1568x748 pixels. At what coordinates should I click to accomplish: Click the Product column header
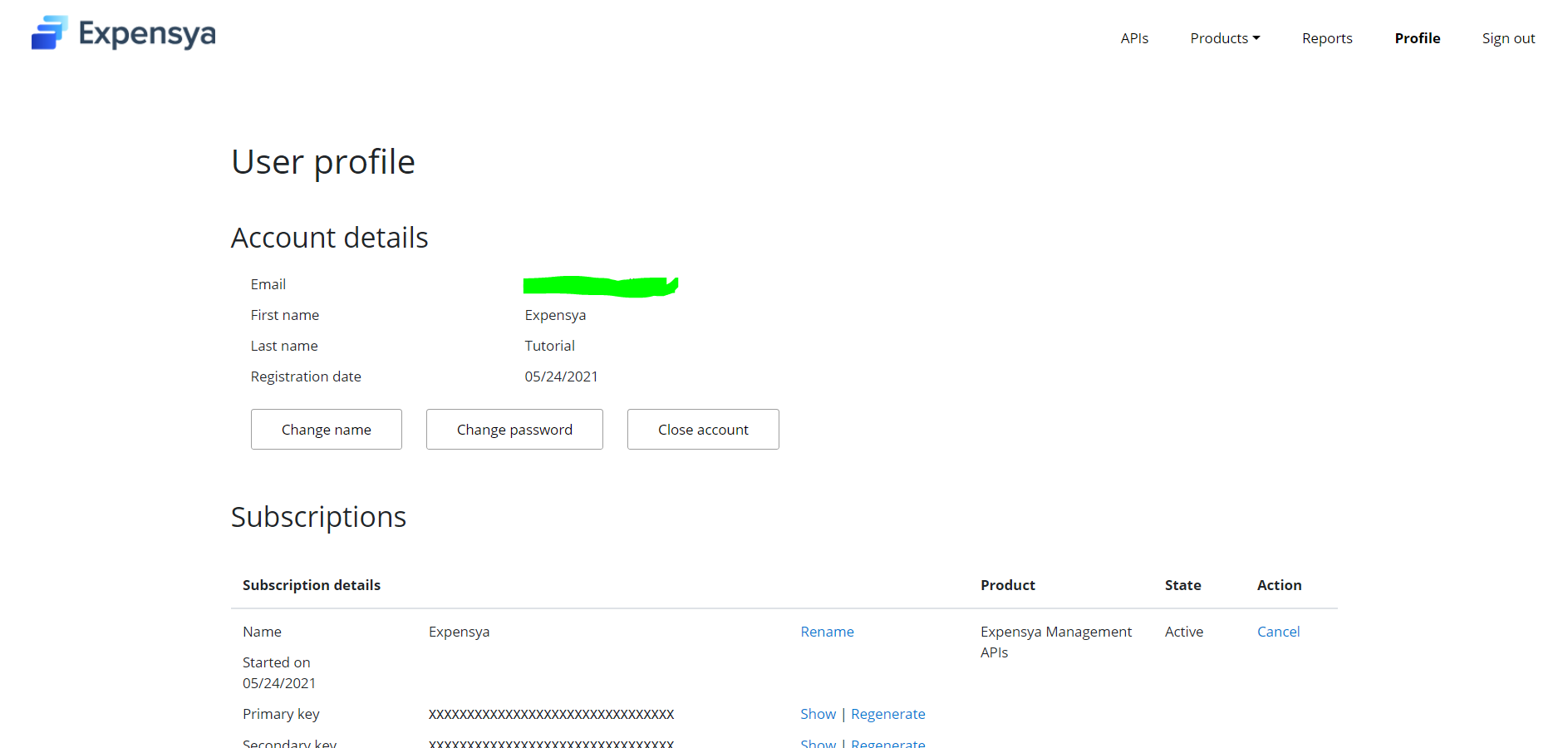[1008, 585]
